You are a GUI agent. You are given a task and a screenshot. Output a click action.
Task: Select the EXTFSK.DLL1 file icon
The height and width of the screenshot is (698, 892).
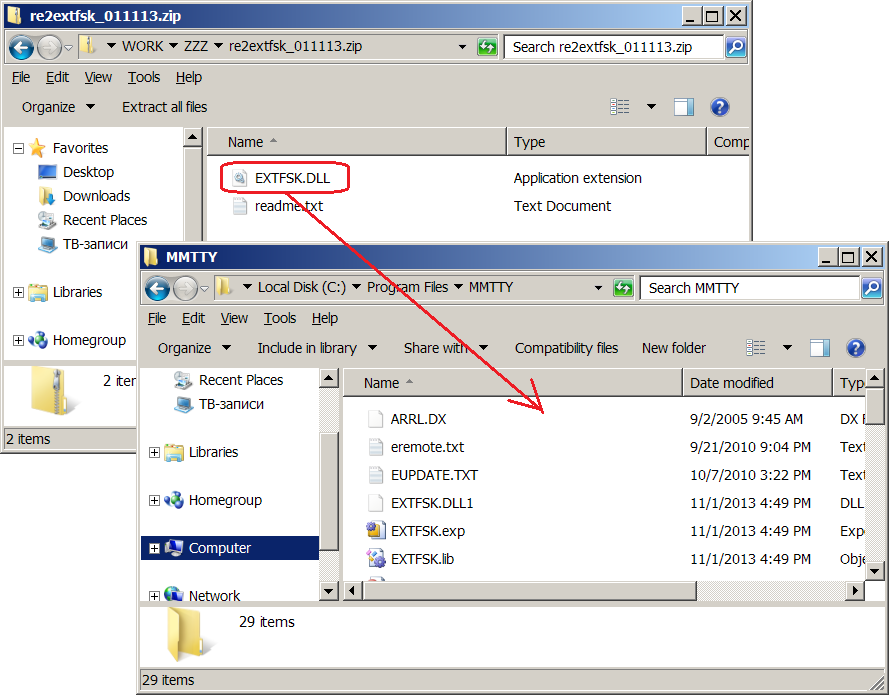click(x=375, y=503)
